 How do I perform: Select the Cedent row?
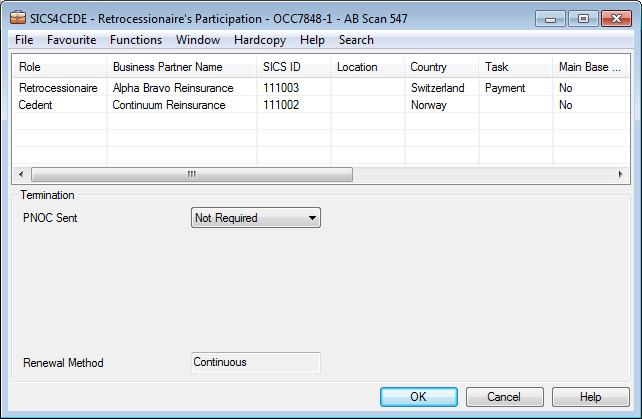click(321, 105)
